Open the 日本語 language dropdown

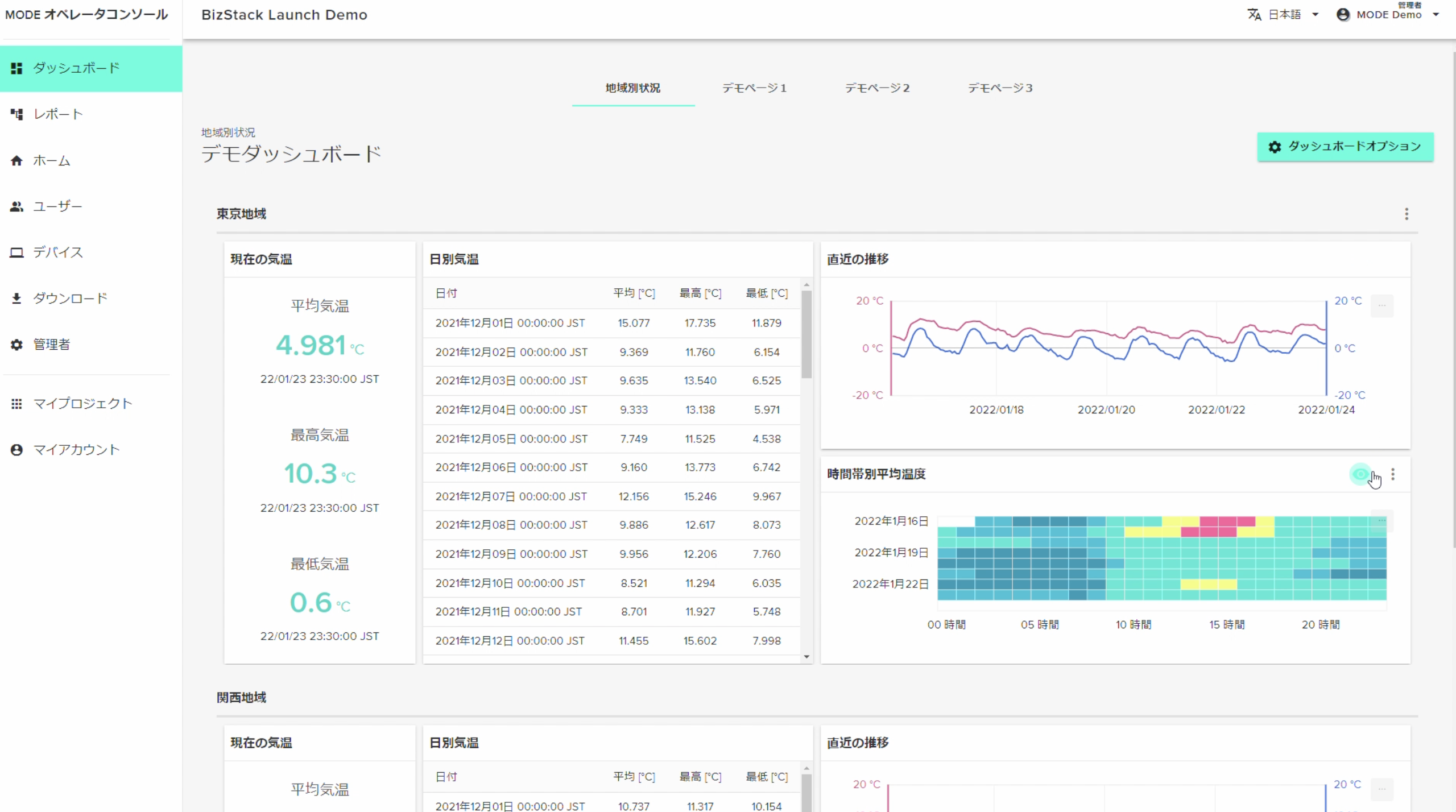click(x=1283, y=14)
